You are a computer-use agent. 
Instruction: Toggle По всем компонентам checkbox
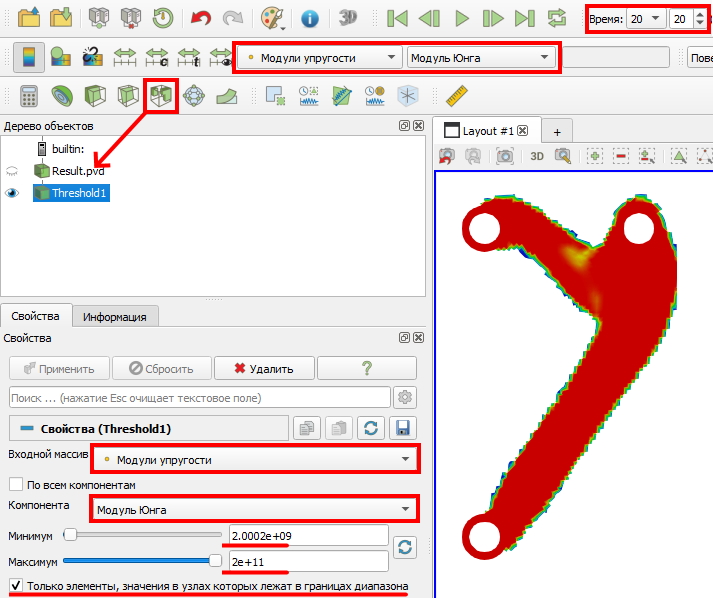pyautogui.click(x=16, y=484)
